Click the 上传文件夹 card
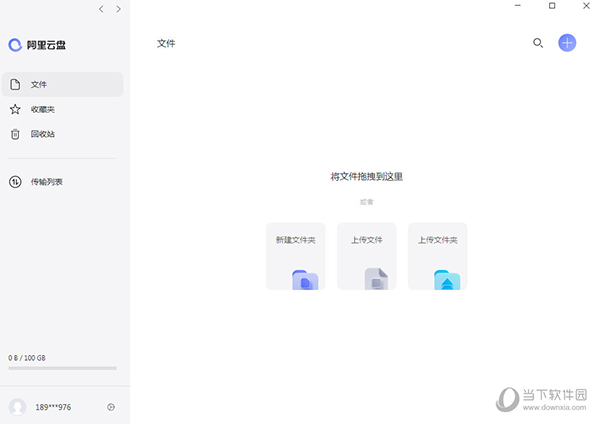The height and width of the screenshot is (424, 600). [x=438, y=256]
